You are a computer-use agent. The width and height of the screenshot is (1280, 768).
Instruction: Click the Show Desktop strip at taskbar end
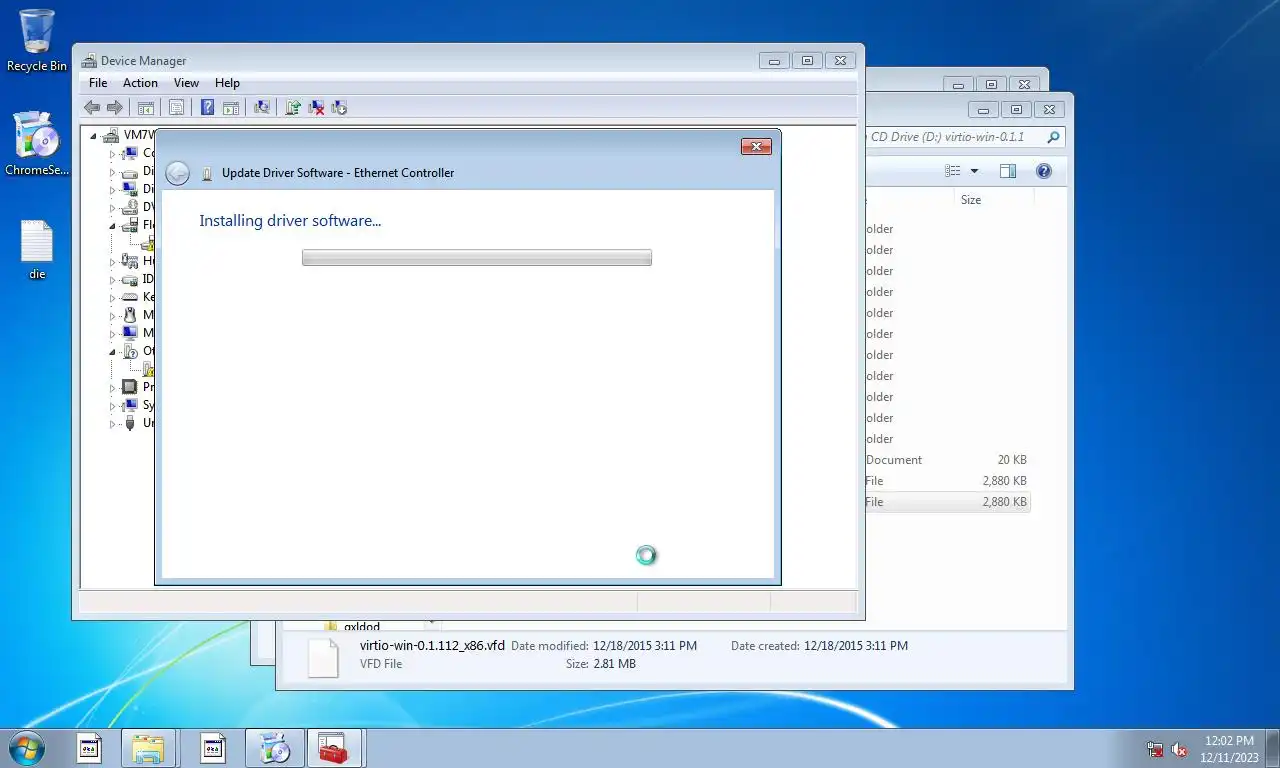point(1272,748)
